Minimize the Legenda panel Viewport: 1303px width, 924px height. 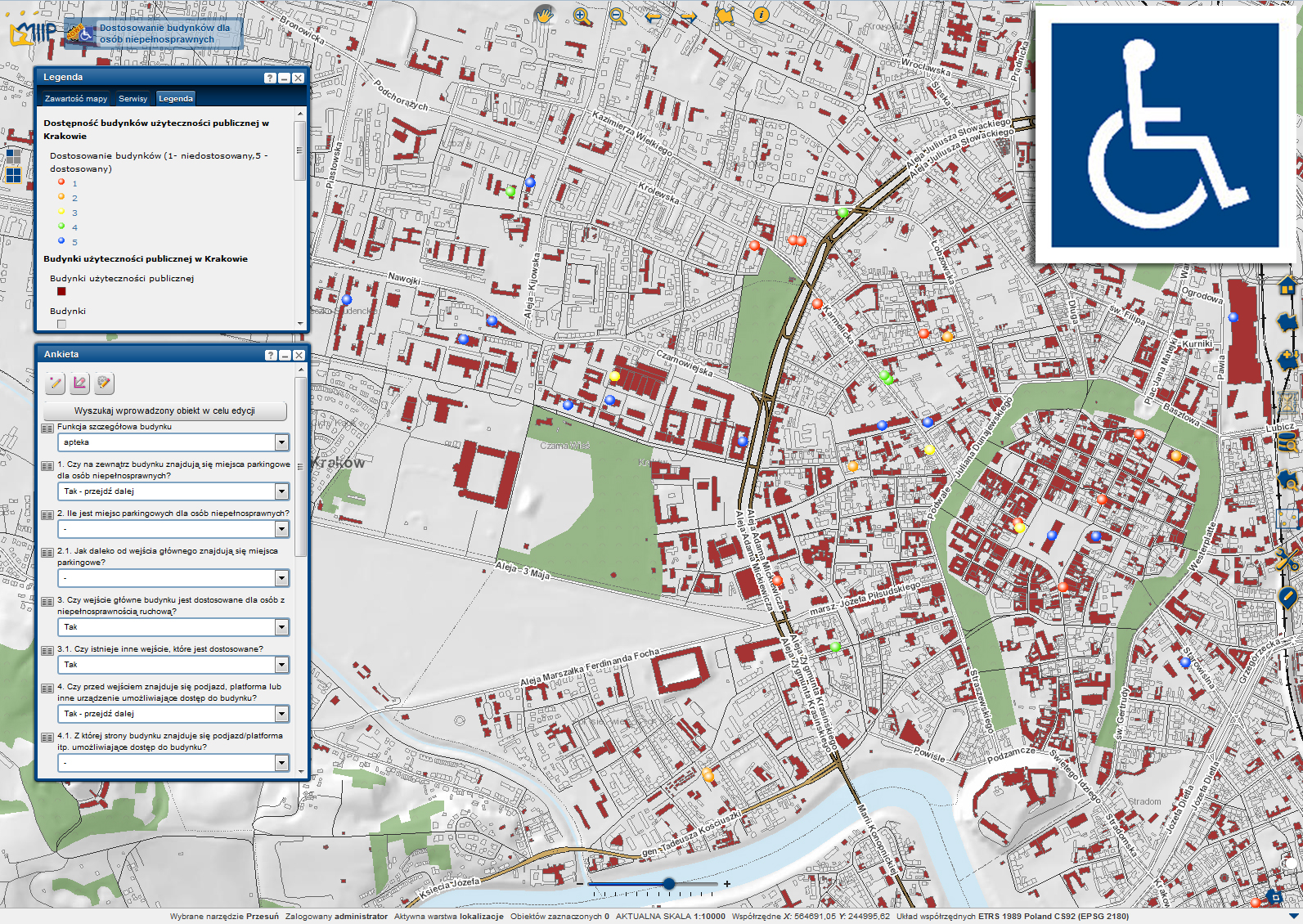tap(284, 78)
